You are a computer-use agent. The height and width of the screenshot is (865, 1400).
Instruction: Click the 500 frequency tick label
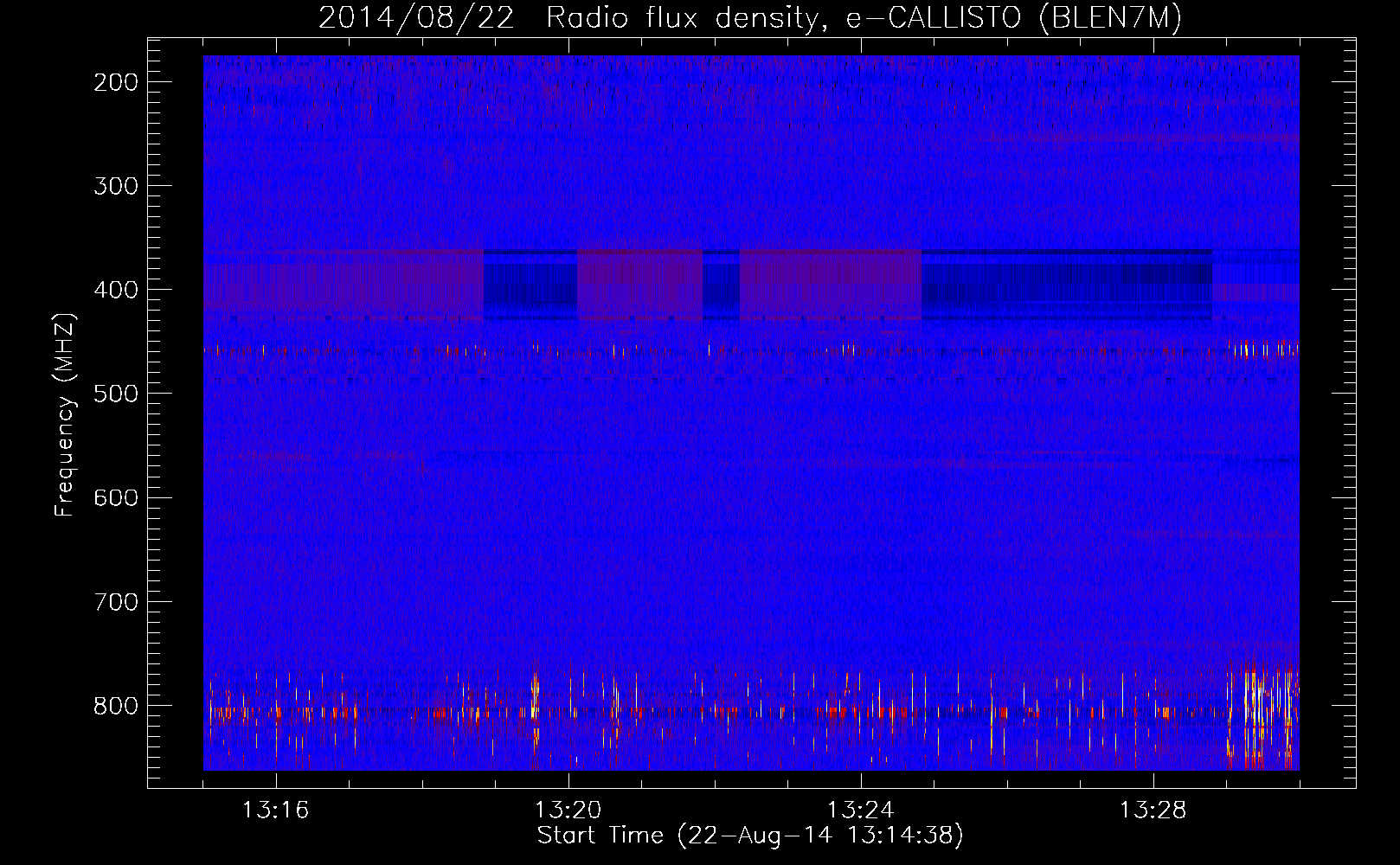[x=115, y=394]
